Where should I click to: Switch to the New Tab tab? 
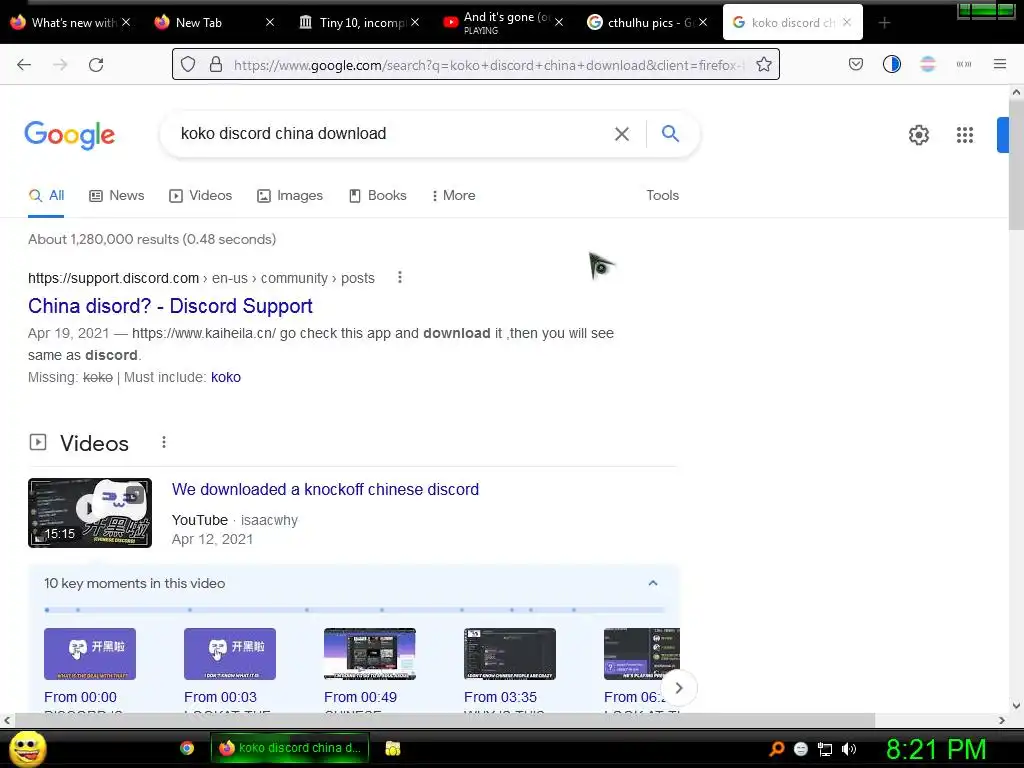(x=214, y=23)
